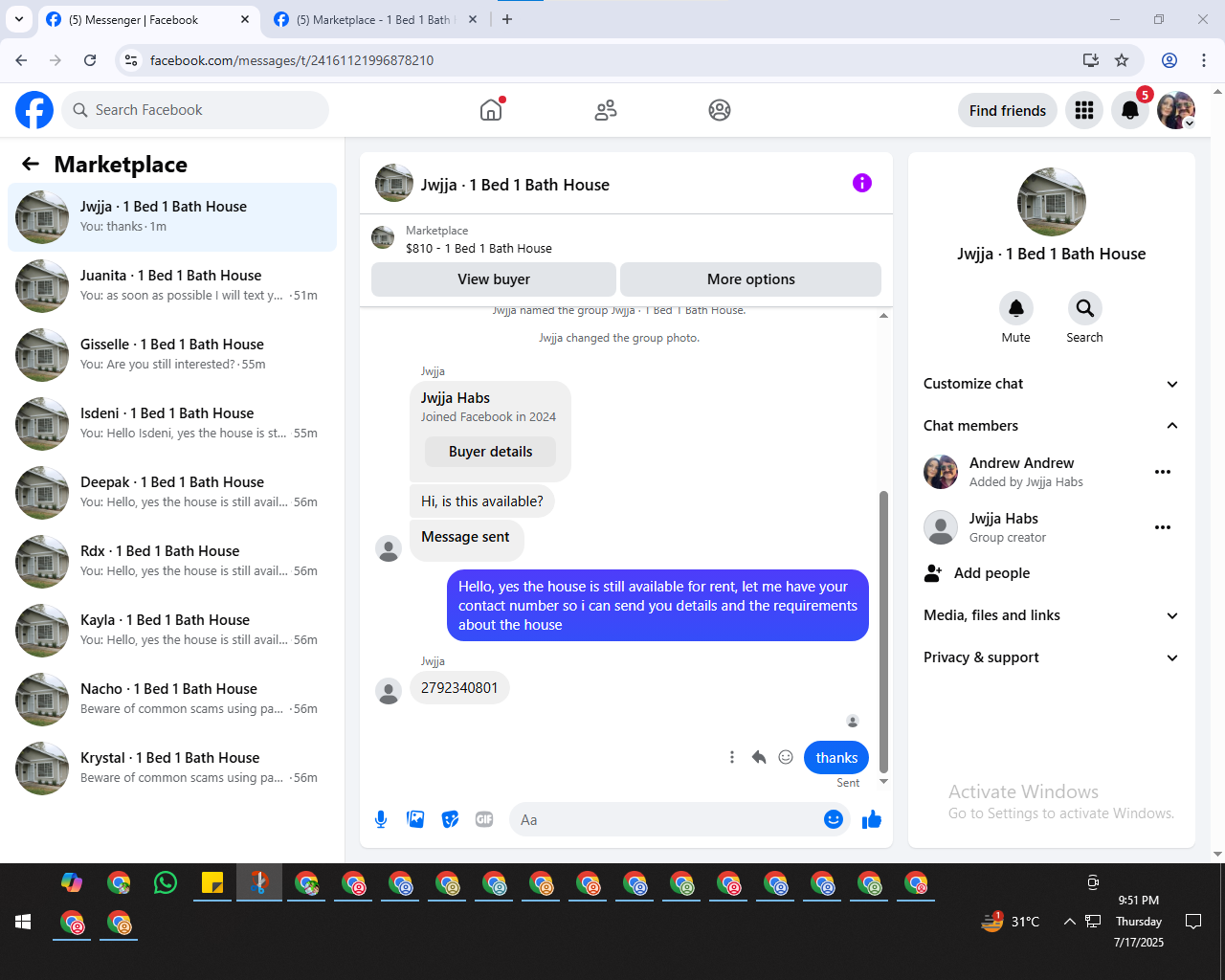Open the notifications bell icon
Screen dimensions: 1225x980
1130,110
